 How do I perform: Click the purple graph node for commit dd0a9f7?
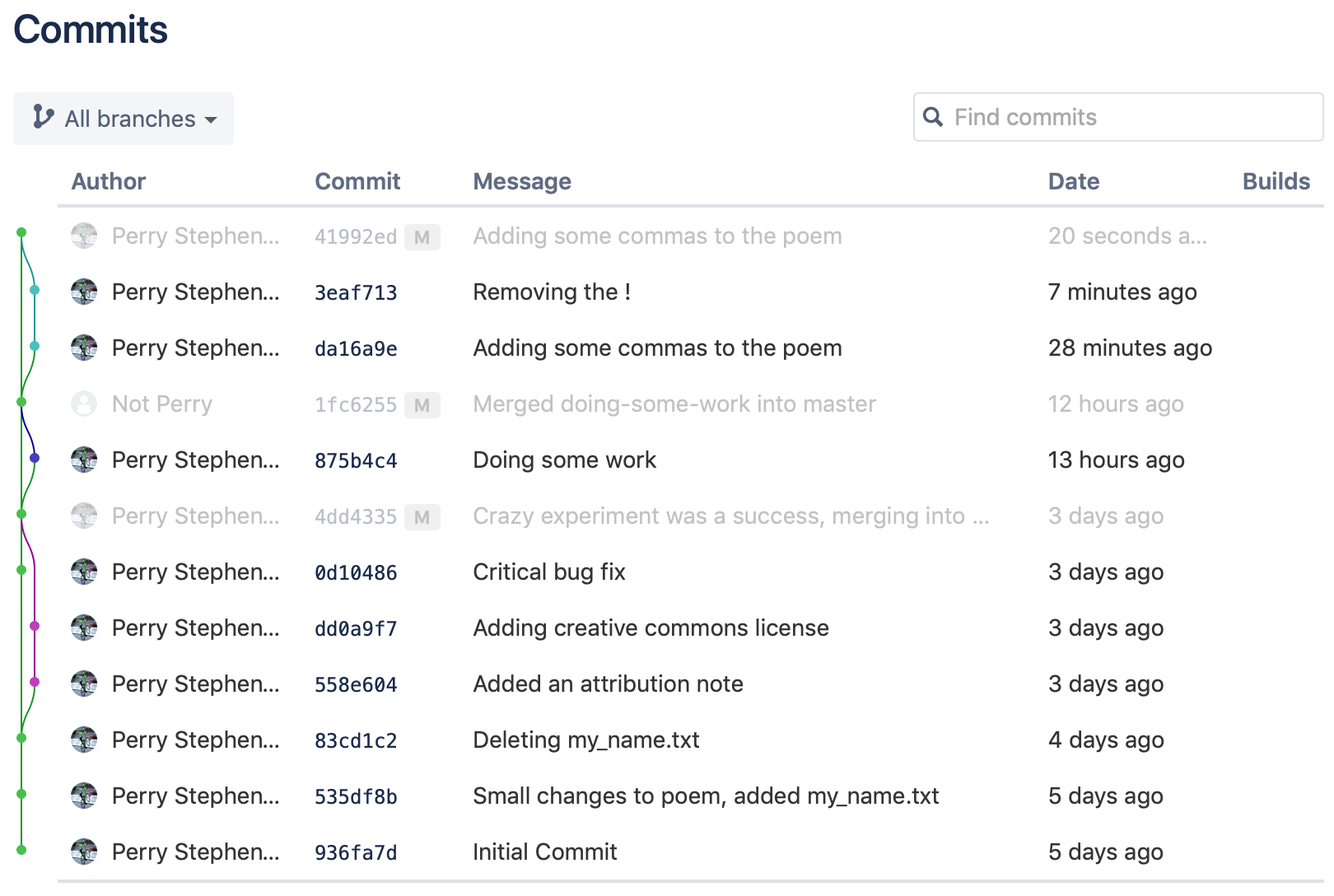[x=35, y=626]
